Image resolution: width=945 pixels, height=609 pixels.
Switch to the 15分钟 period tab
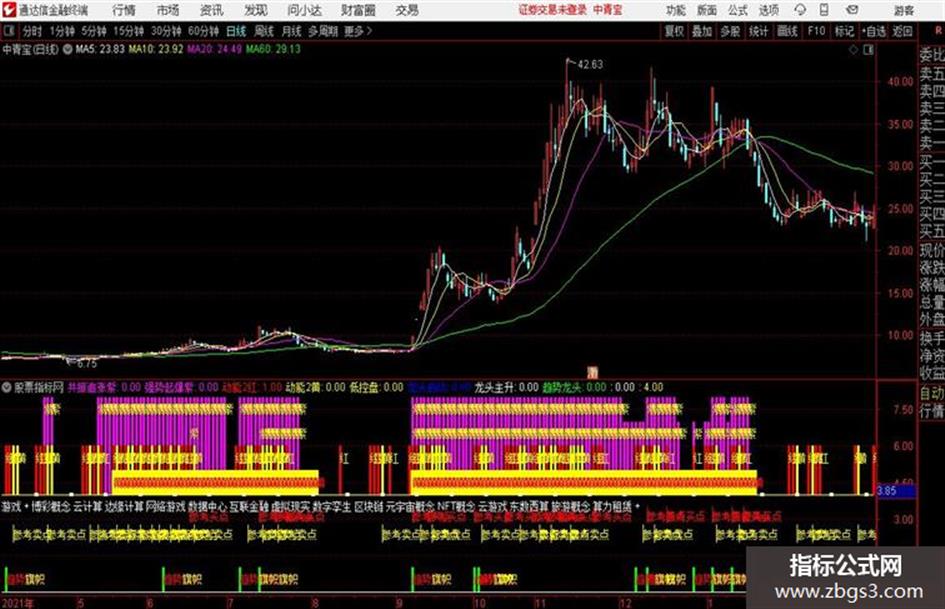128,31
